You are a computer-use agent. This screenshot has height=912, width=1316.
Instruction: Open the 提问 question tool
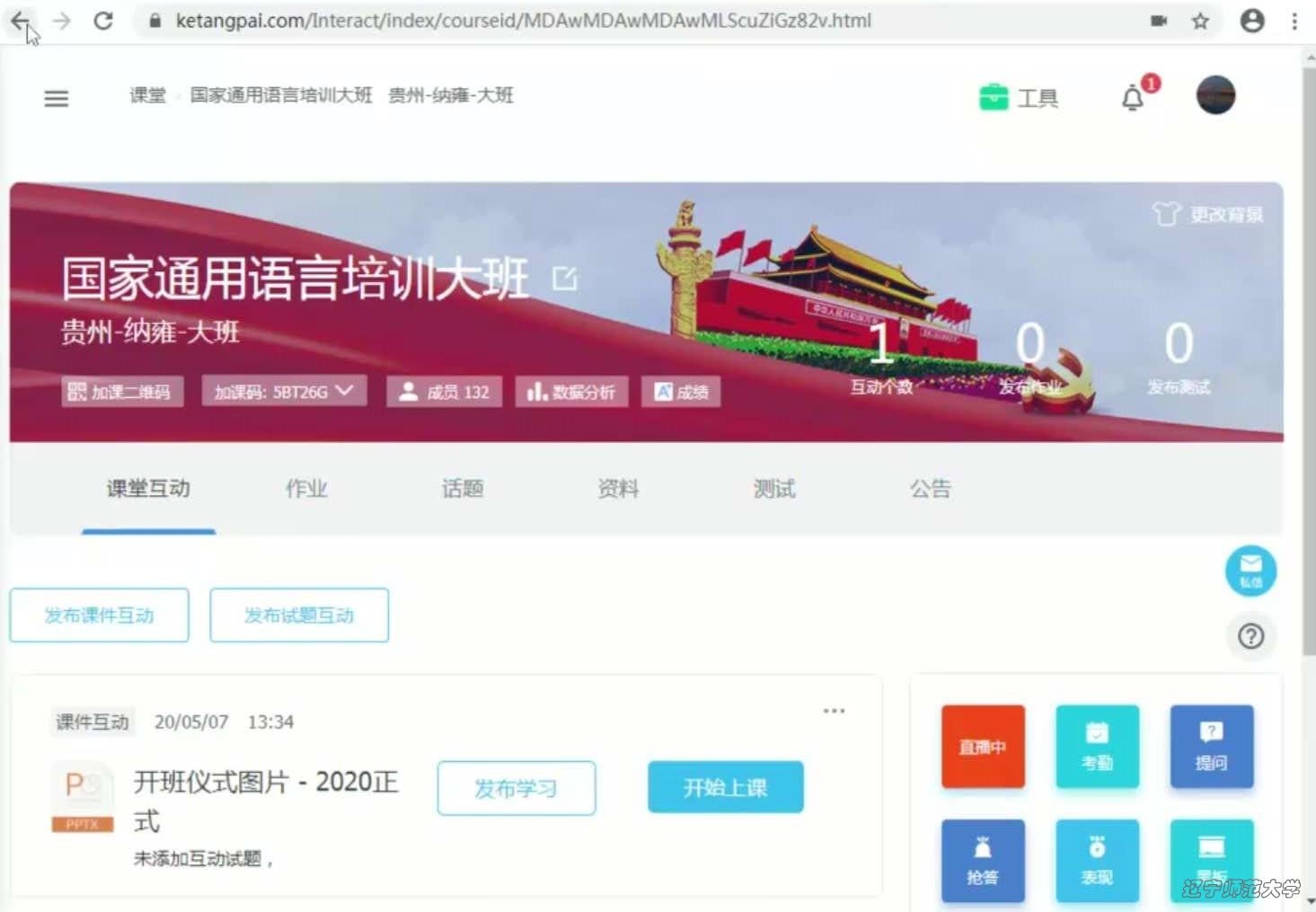[x=1212, y=747]
